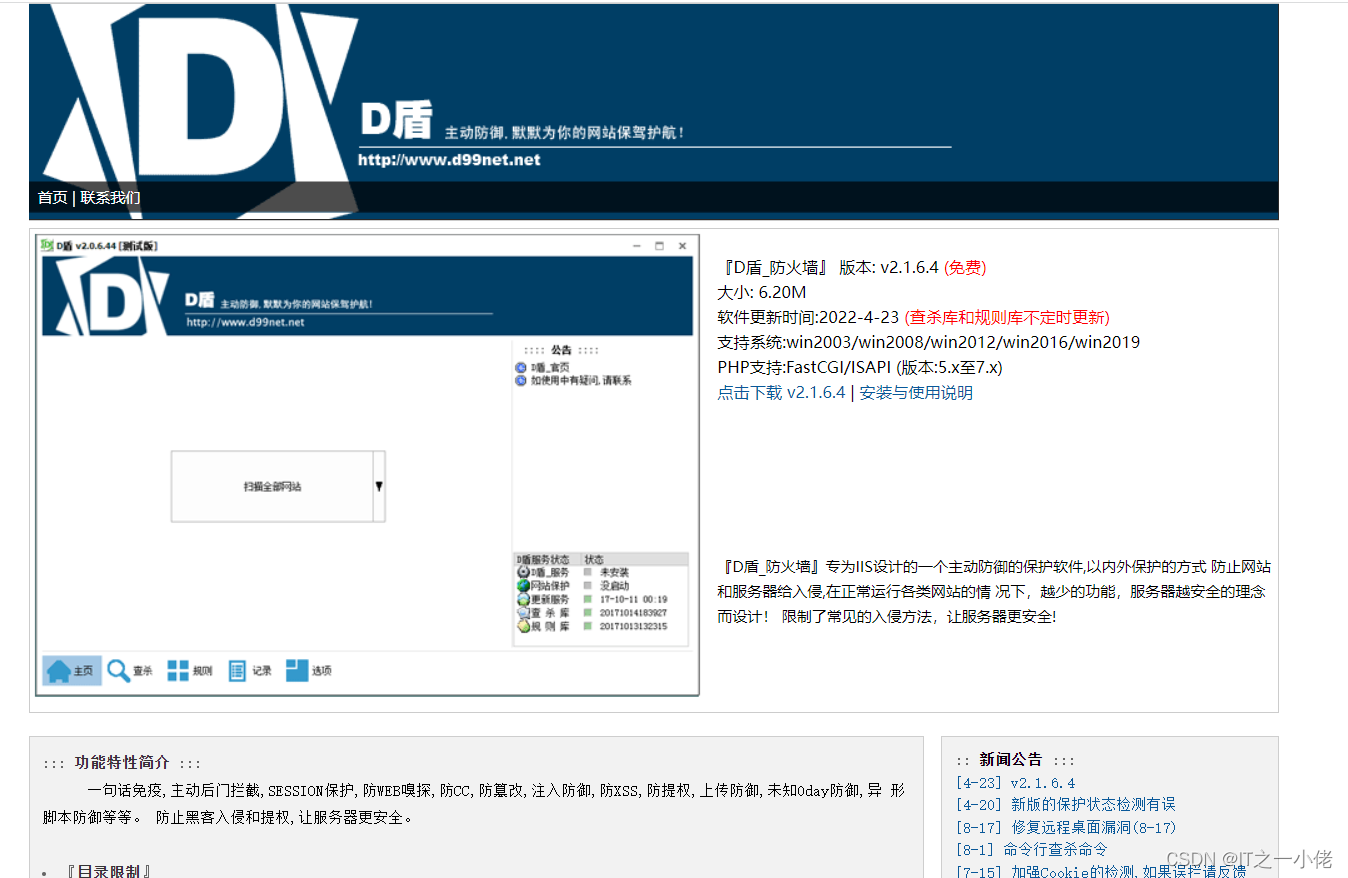Open the 查杀 magnifier tab in the D盾 window
The width and height of the screenshot is (1348, 878).
click(131, 671)
